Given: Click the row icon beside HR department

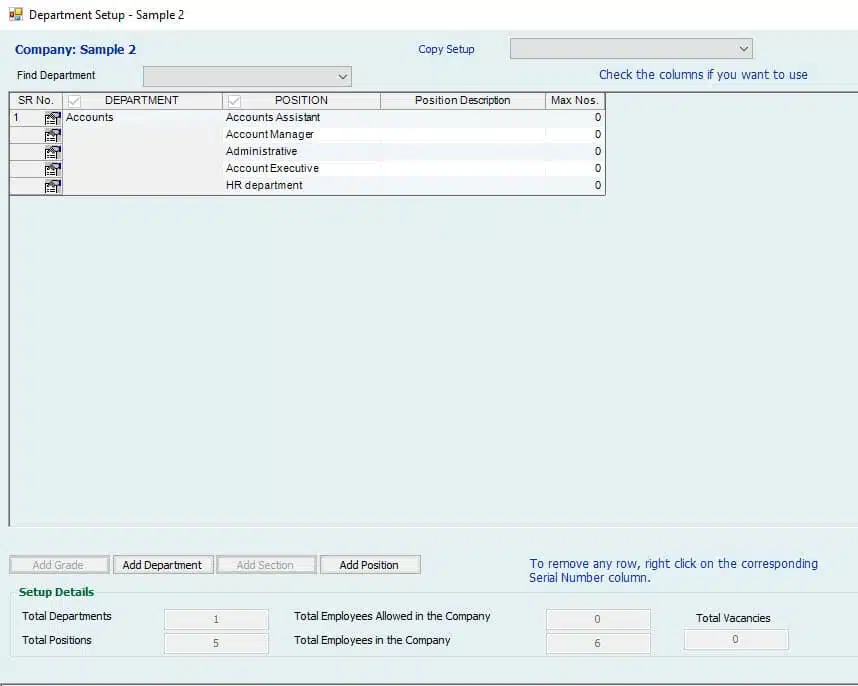Looking at the screenshot, I should 53,186.
